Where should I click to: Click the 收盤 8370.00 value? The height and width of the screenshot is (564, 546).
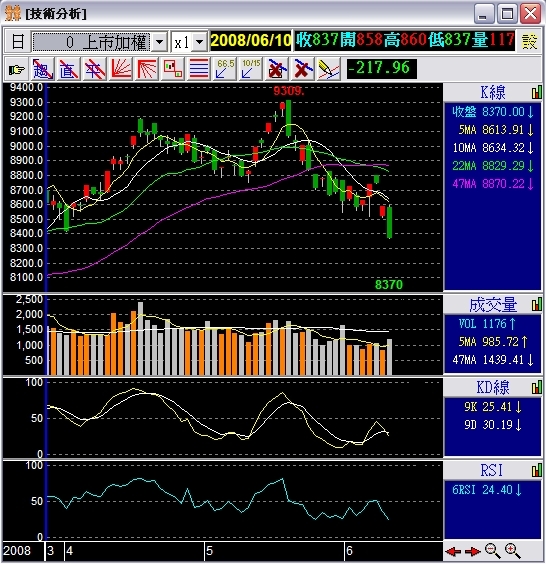click(x=493, y=112)
